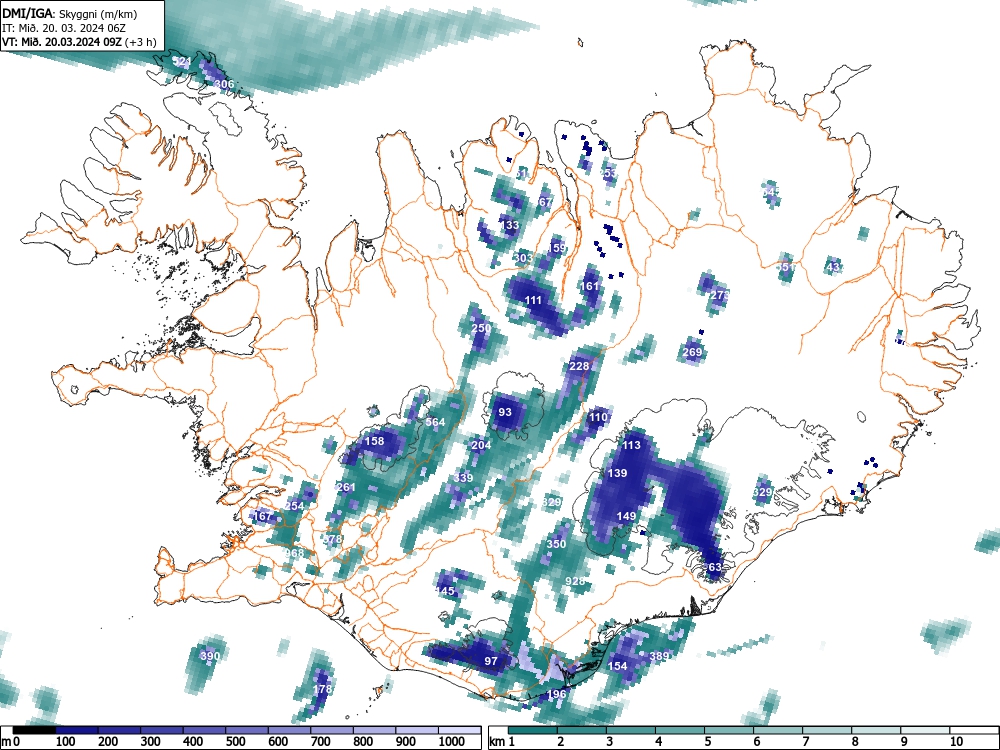
Task: Click the light teal 7–8 km legend swatch
Action: pos(827,730)
